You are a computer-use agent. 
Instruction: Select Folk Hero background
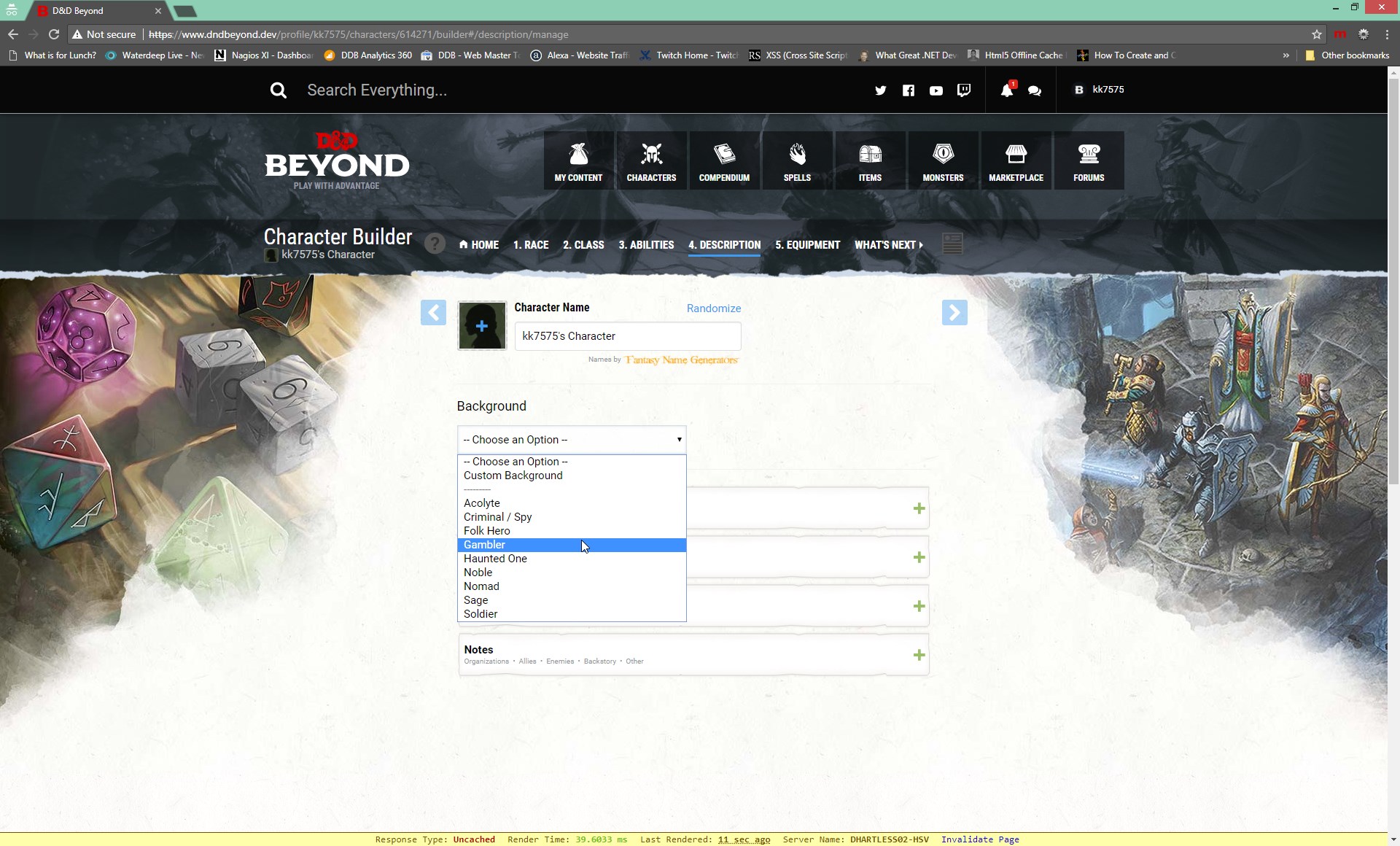(x=572, y=531)
